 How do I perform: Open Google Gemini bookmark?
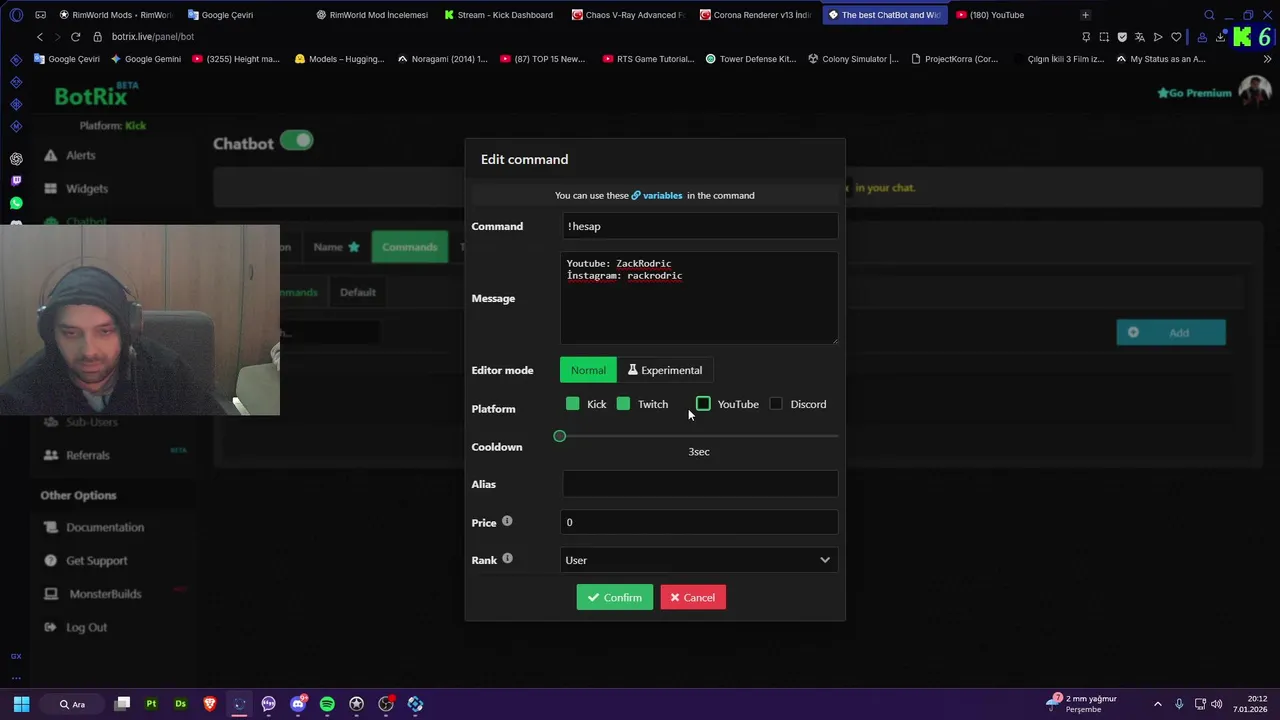146,59
